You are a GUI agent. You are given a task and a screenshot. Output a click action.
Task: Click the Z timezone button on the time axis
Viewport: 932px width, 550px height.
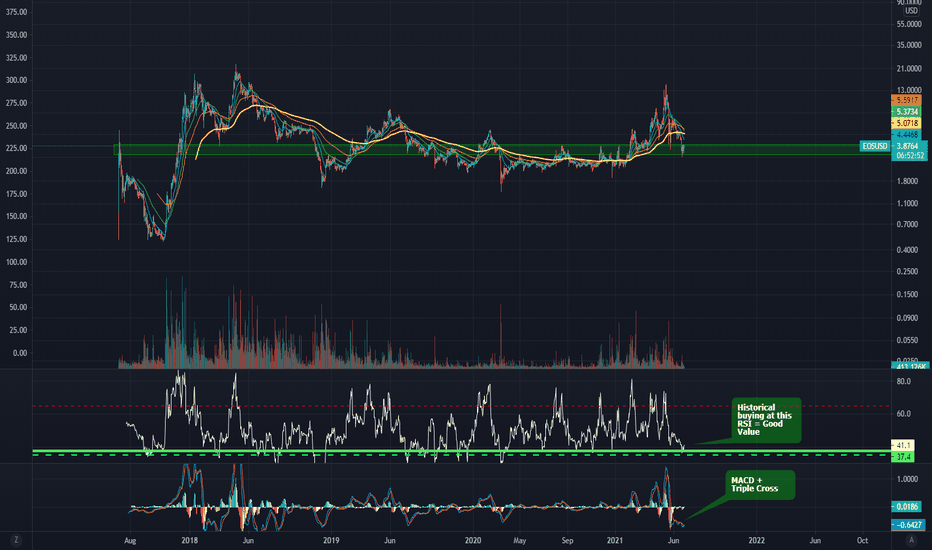pos(16,540)
